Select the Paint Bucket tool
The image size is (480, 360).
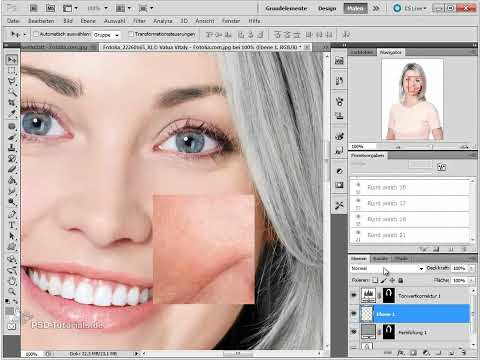coord(12,180)
